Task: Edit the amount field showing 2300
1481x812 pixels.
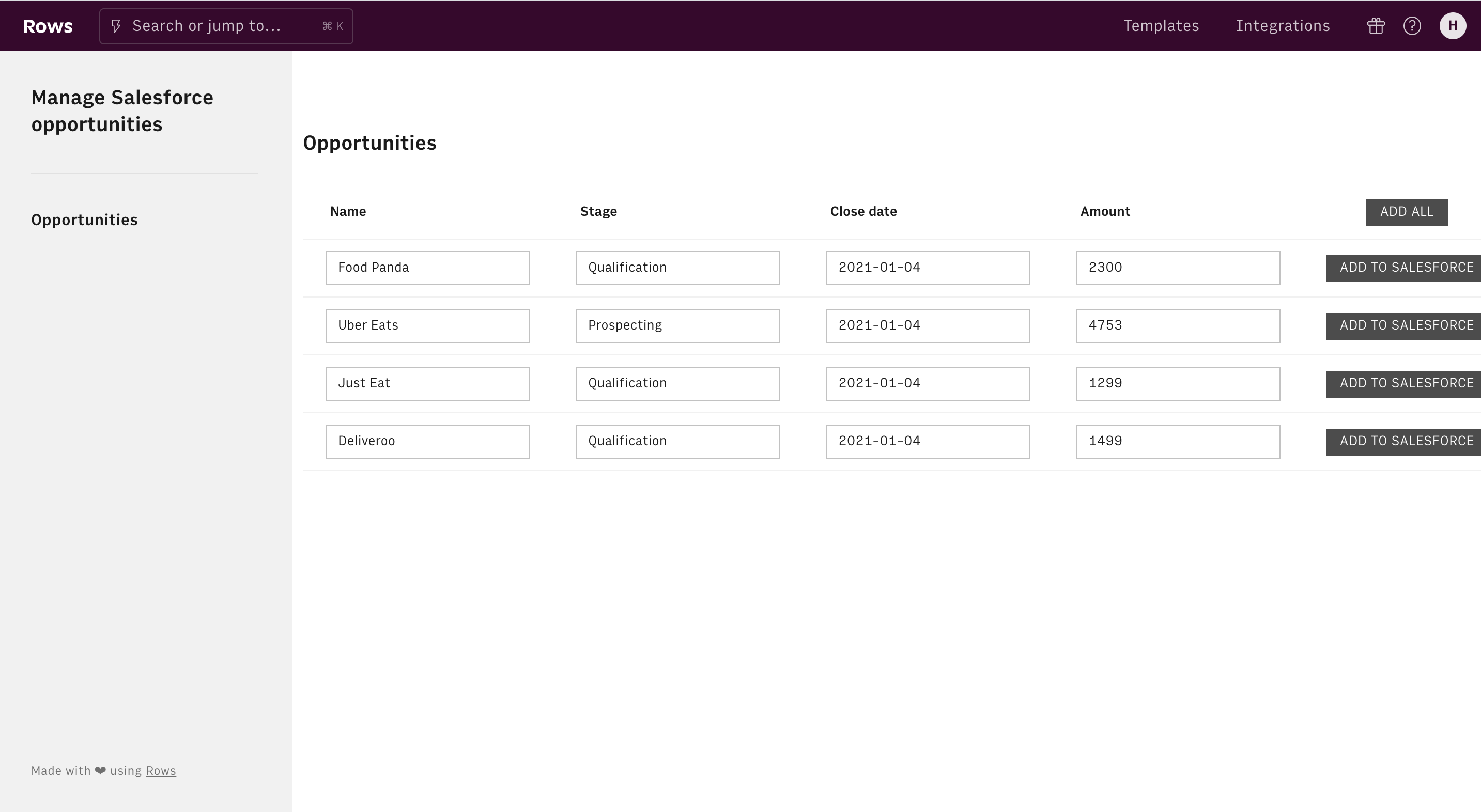Action: point(1178,268)
